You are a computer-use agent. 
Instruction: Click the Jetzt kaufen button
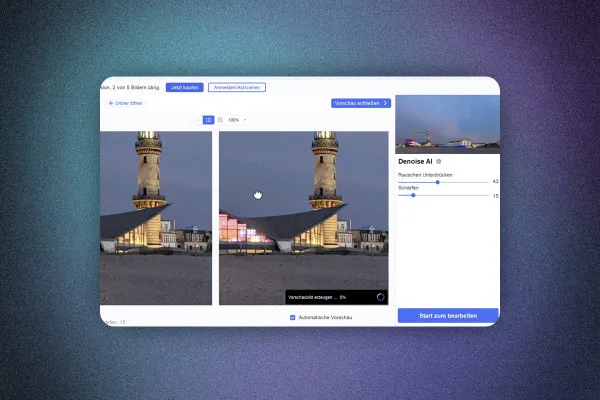(x=184, y=87)
